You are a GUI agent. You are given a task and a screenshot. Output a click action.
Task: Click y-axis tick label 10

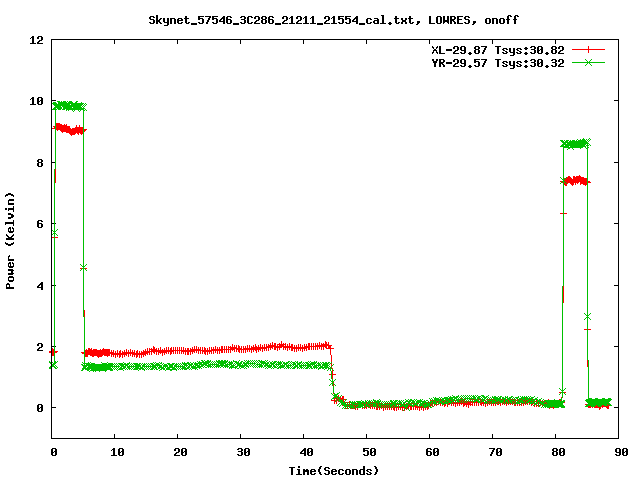tap(36, 101)
